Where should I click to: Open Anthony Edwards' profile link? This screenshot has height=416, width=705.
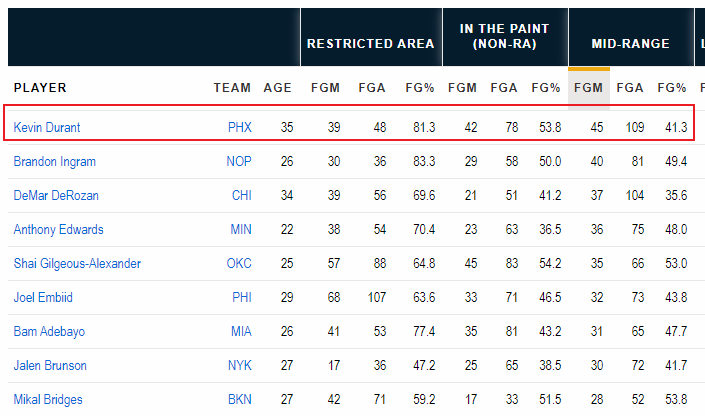click(x=58, y=229)
